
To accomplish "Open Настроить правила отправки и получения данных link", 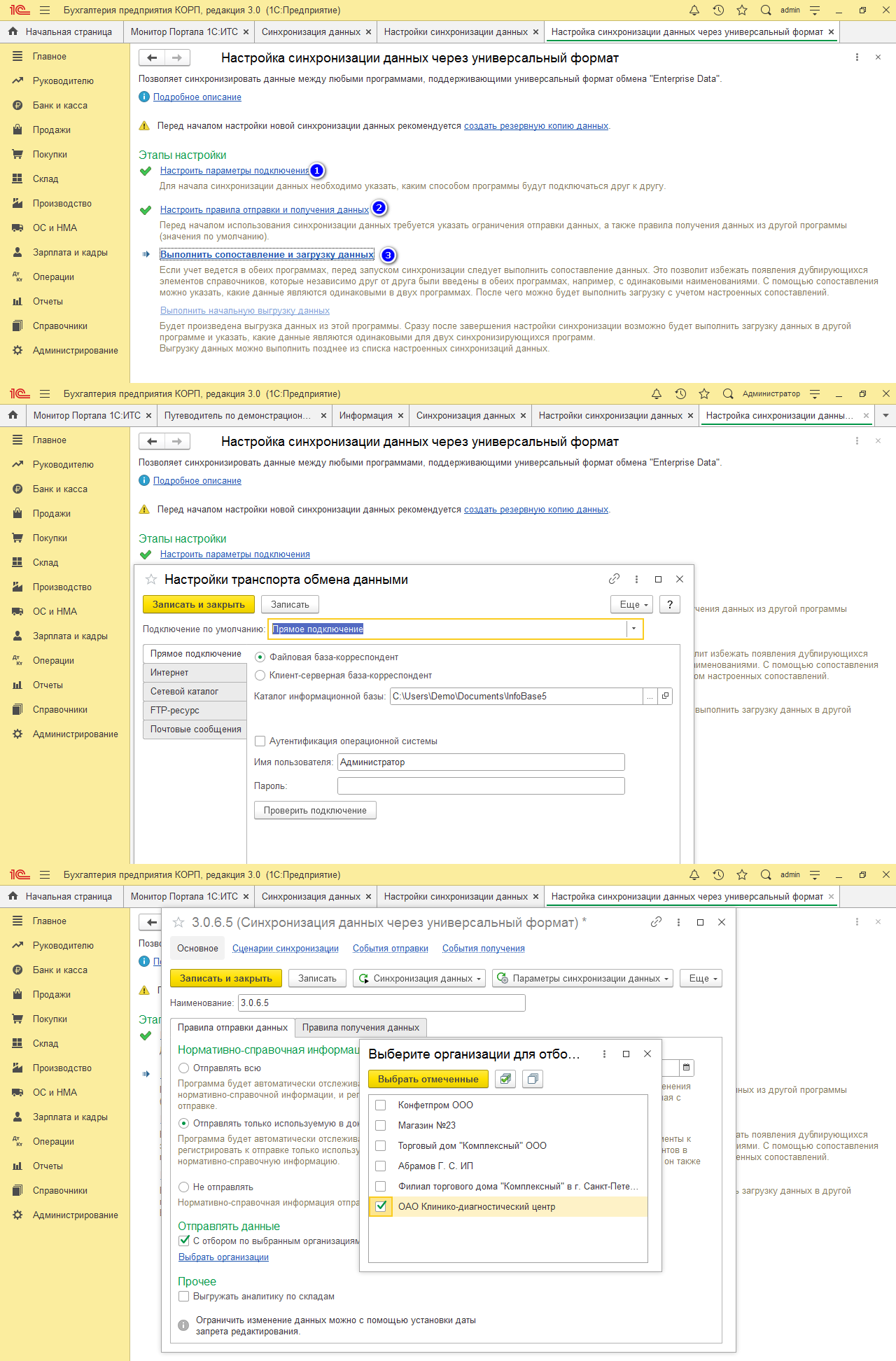I will (265, 210).
